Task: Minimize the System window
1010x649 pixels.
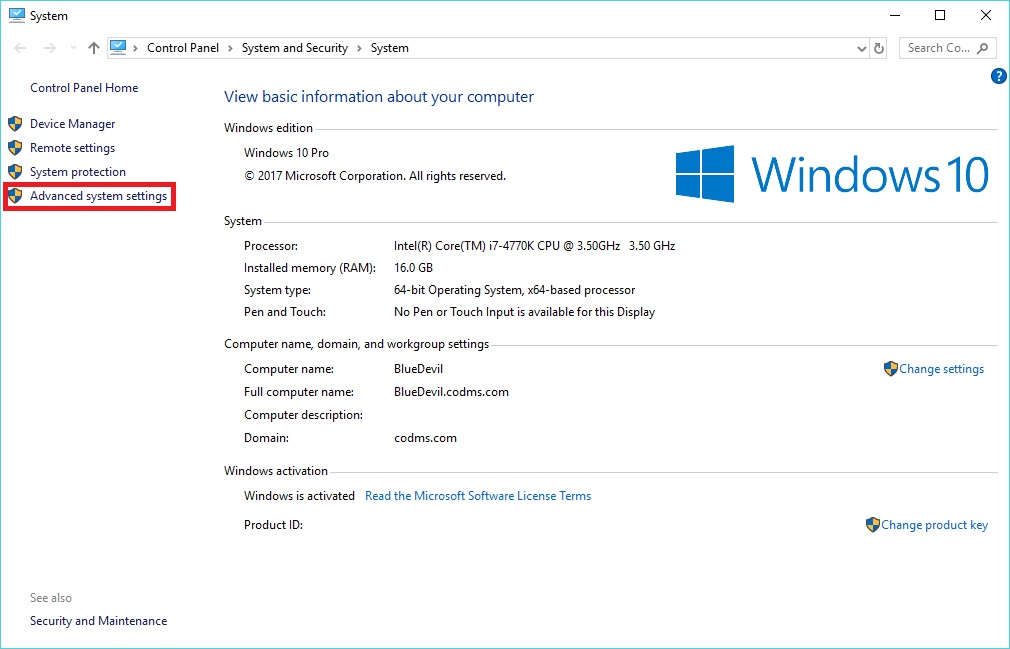Action: point(894,15)
